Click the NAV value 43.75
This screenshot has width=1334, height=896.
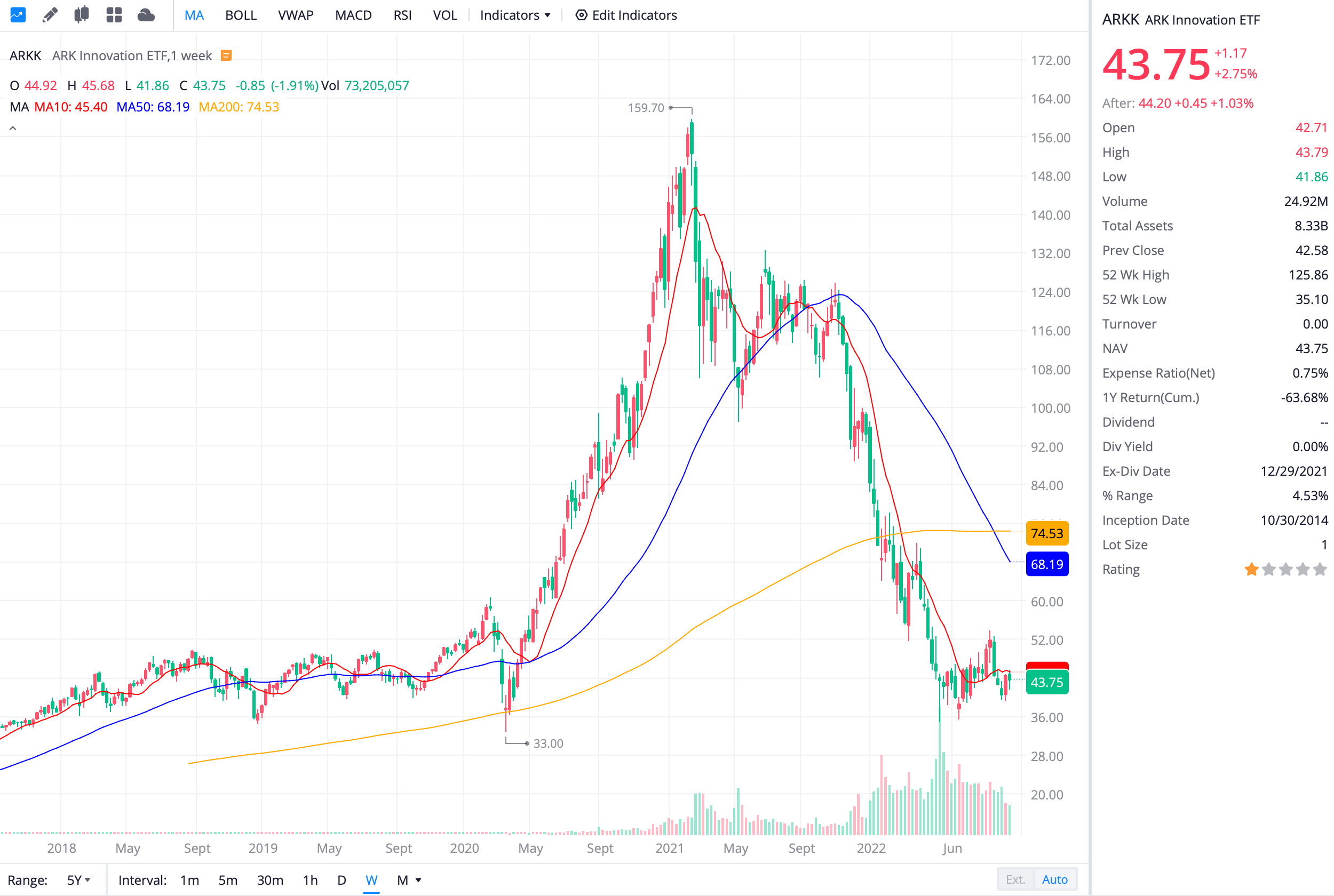[1311, 349]
